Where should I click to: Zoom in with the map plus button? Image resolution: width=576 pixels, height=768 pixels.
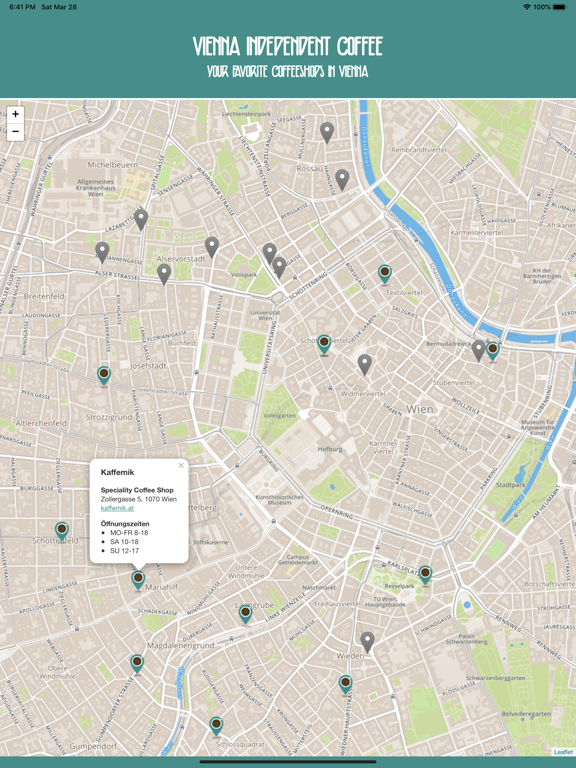pos(15,114)
